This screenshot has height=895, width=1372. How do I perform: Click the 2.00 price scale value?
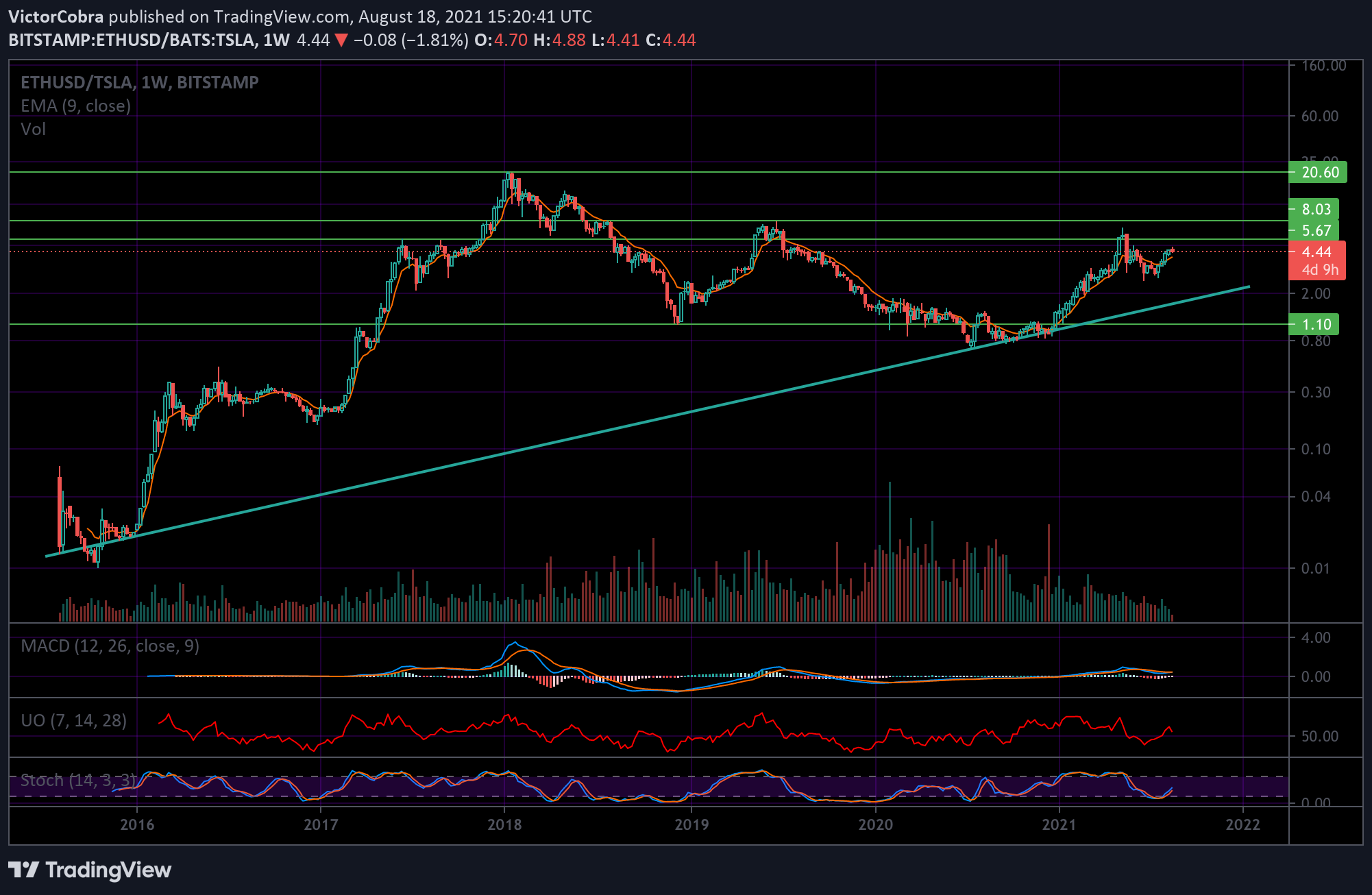1316,293
